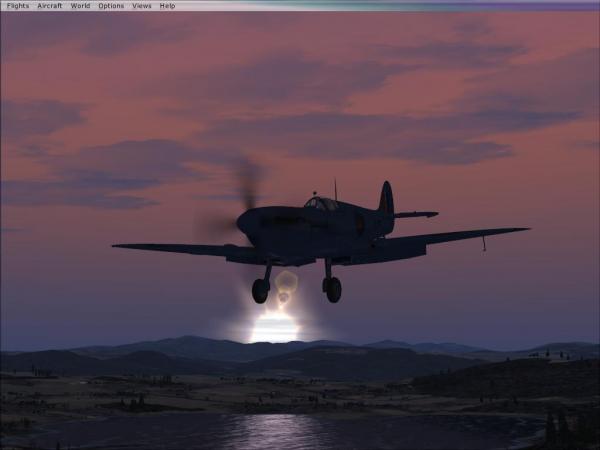The height and width of the screenshot is (450, 600).
Task: Open the Options menu
Action: 111,6
